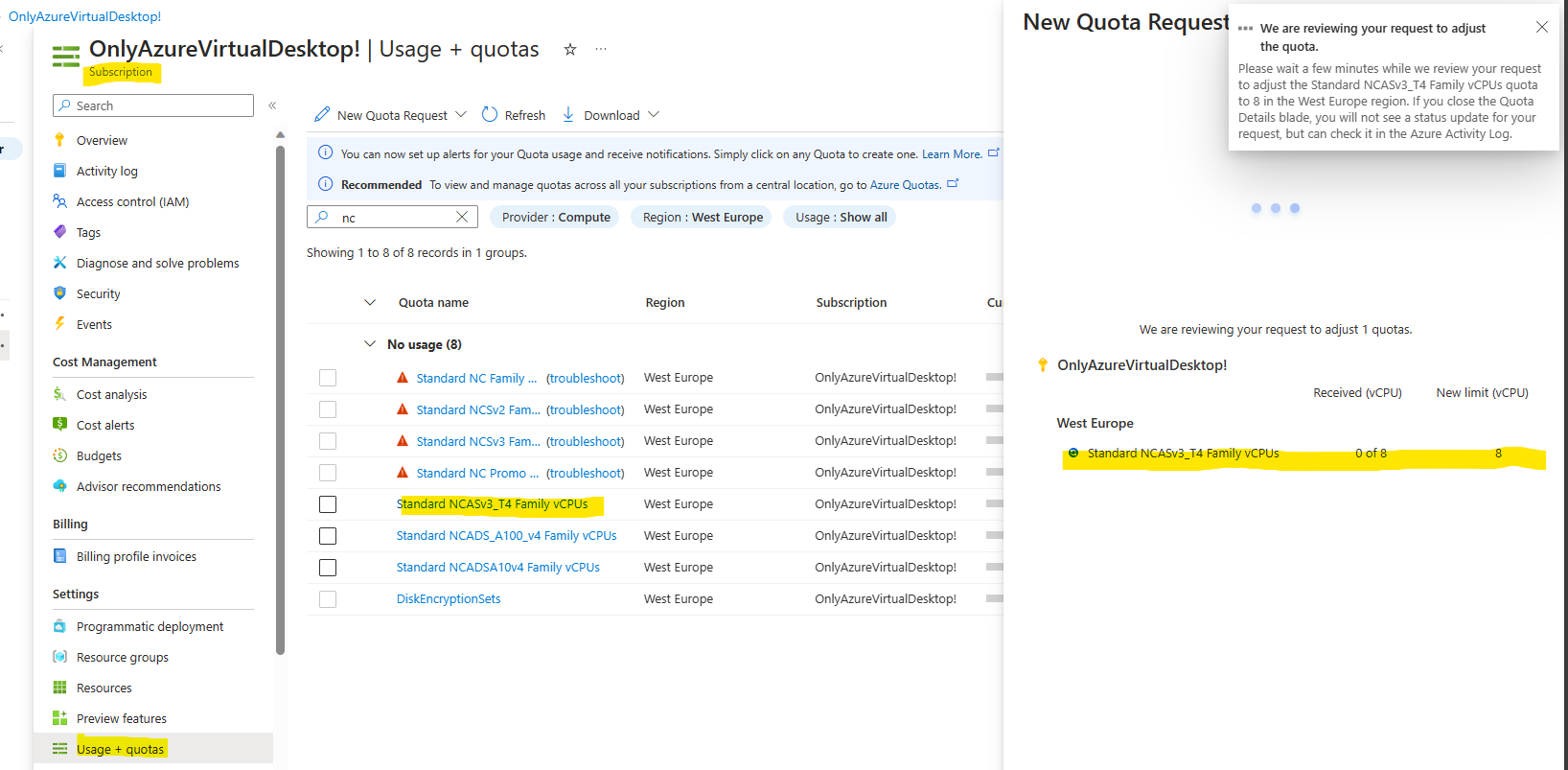Open Activity log in the sidebar
Viewport: 1568px width, 770px height.
click(107, 171)
